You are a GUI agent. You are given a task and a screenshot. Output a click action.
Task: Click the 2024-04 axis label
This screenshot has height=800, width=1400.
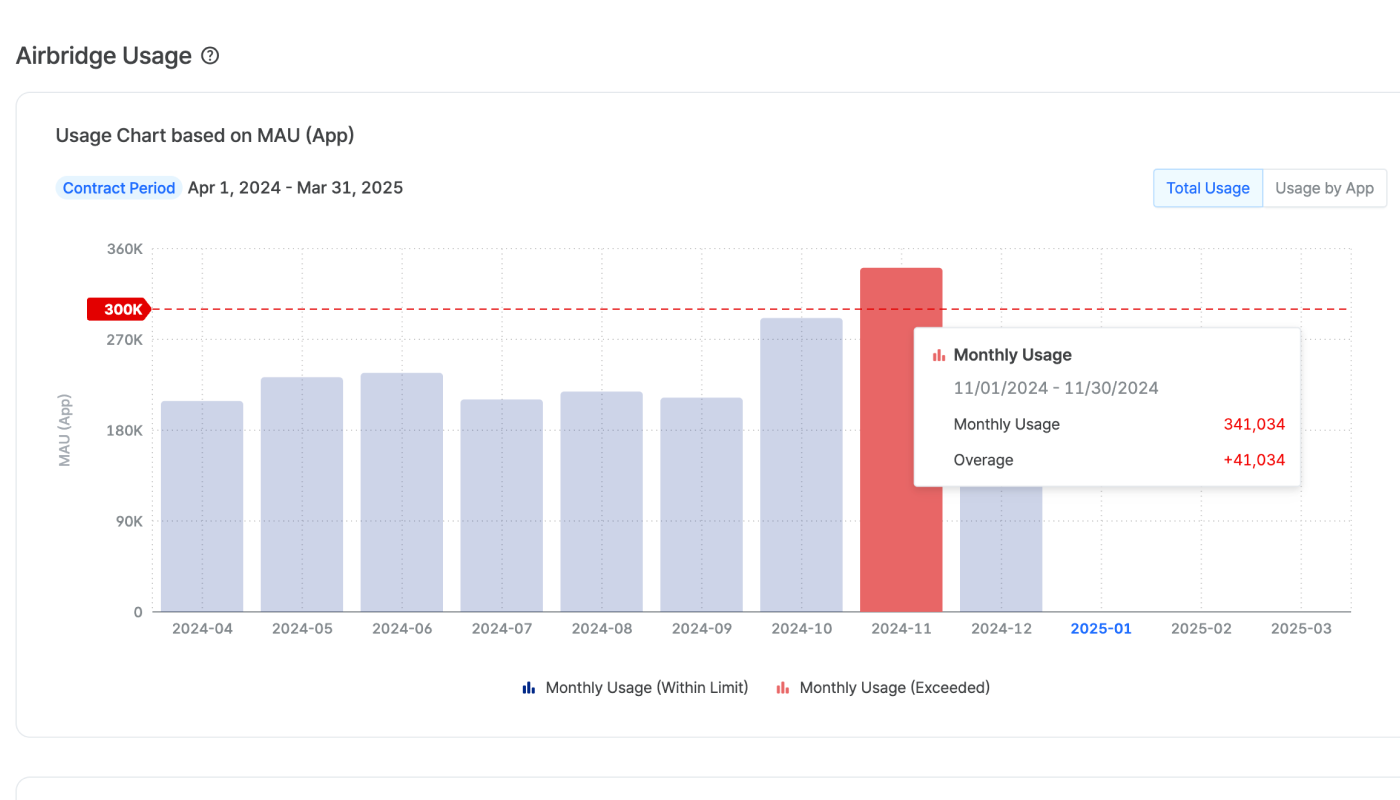click(202, 629)
